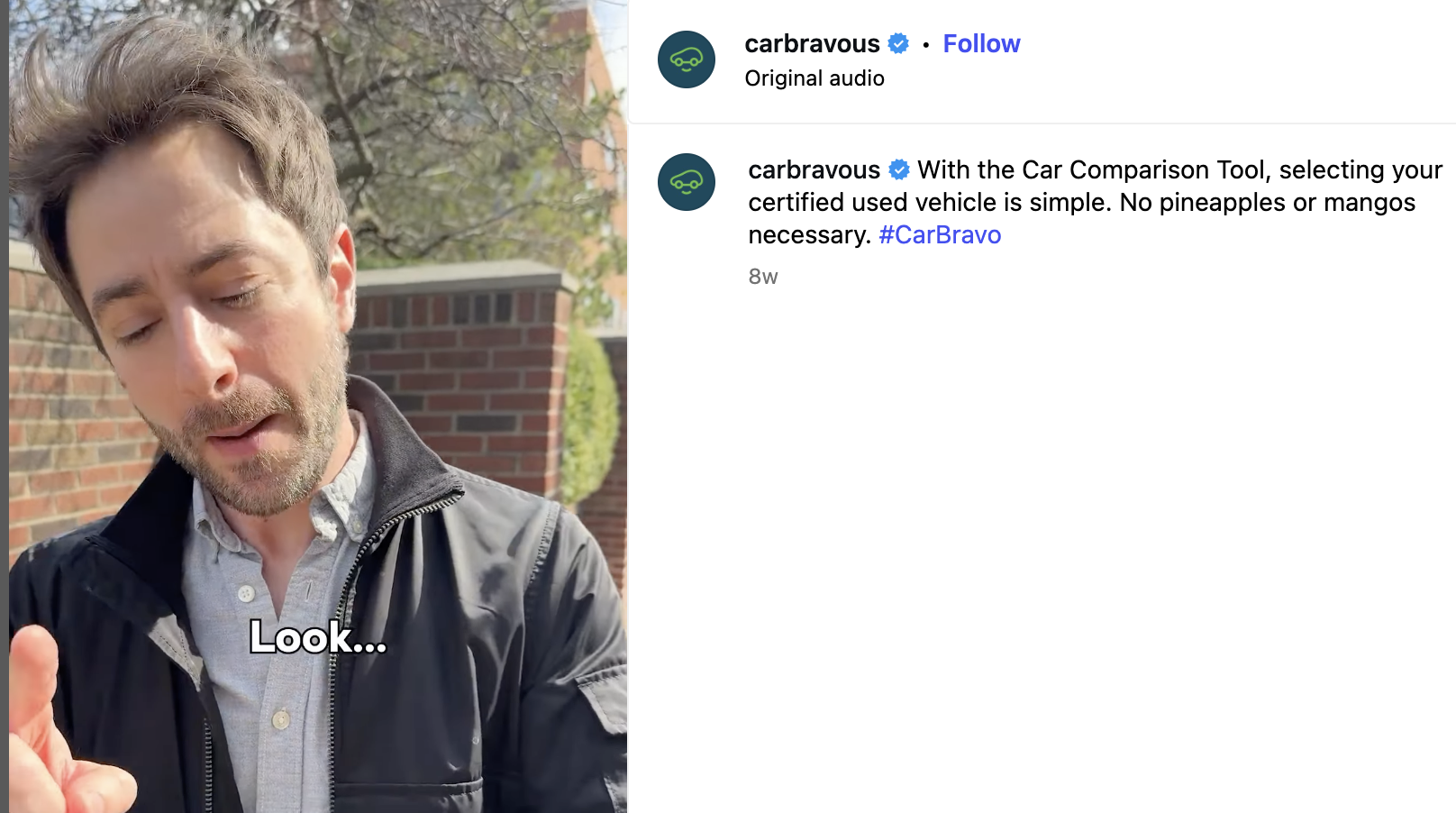Click the verified badge in the caption line
This screenshot has width=1456, height=813.
tap(899, 169)
